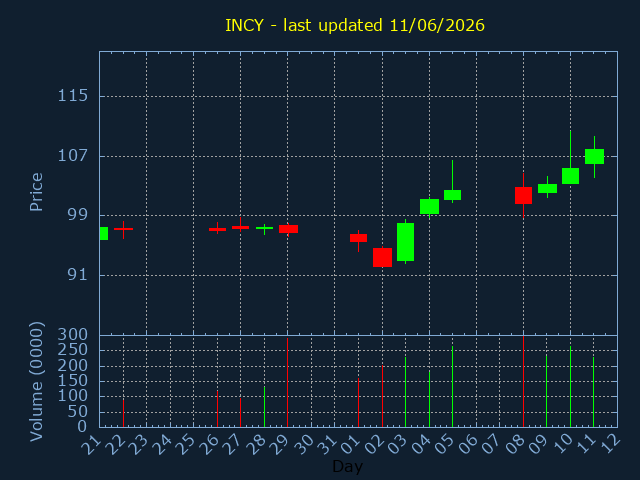
Task: Select the tall green candlestick for day 03
Action: tap(405, 242)
